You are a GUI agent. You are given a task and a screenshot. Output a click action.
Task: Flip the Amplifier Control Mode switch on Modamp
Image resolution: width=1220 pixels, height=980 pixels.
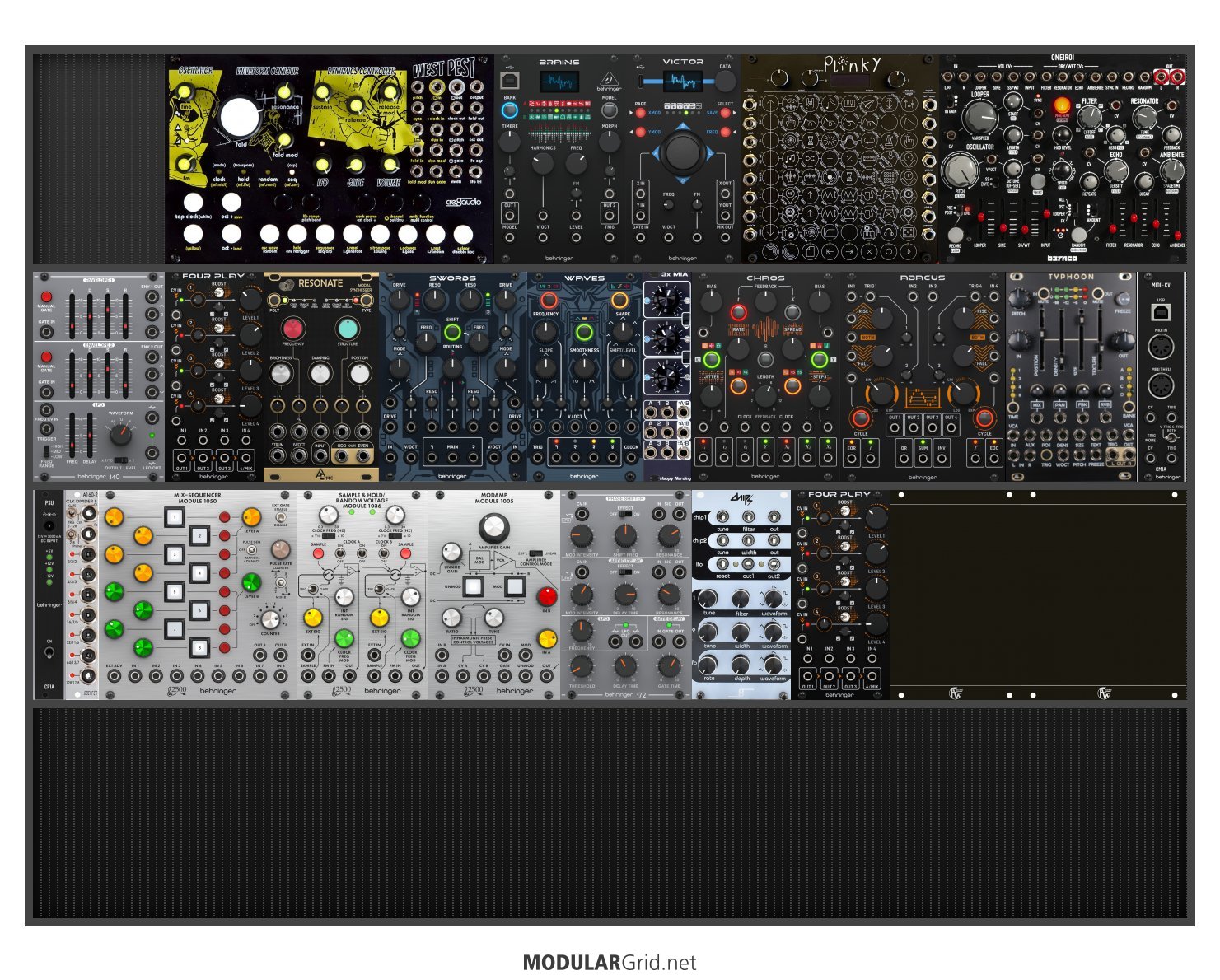pyautogui.click(x=535, y=553)
